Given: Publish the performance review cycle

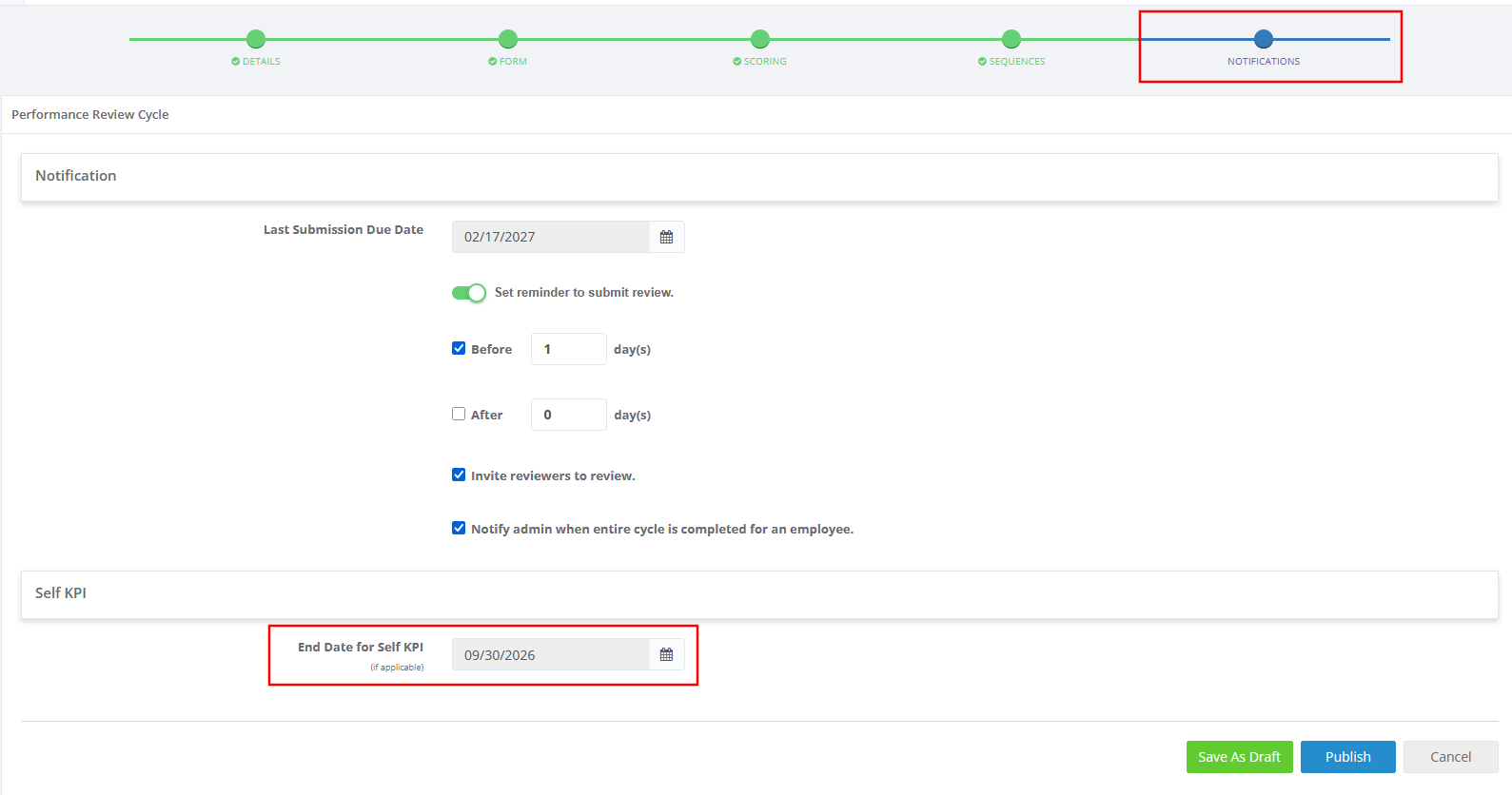Looking at the screenshot, I should click(1348, 757).
